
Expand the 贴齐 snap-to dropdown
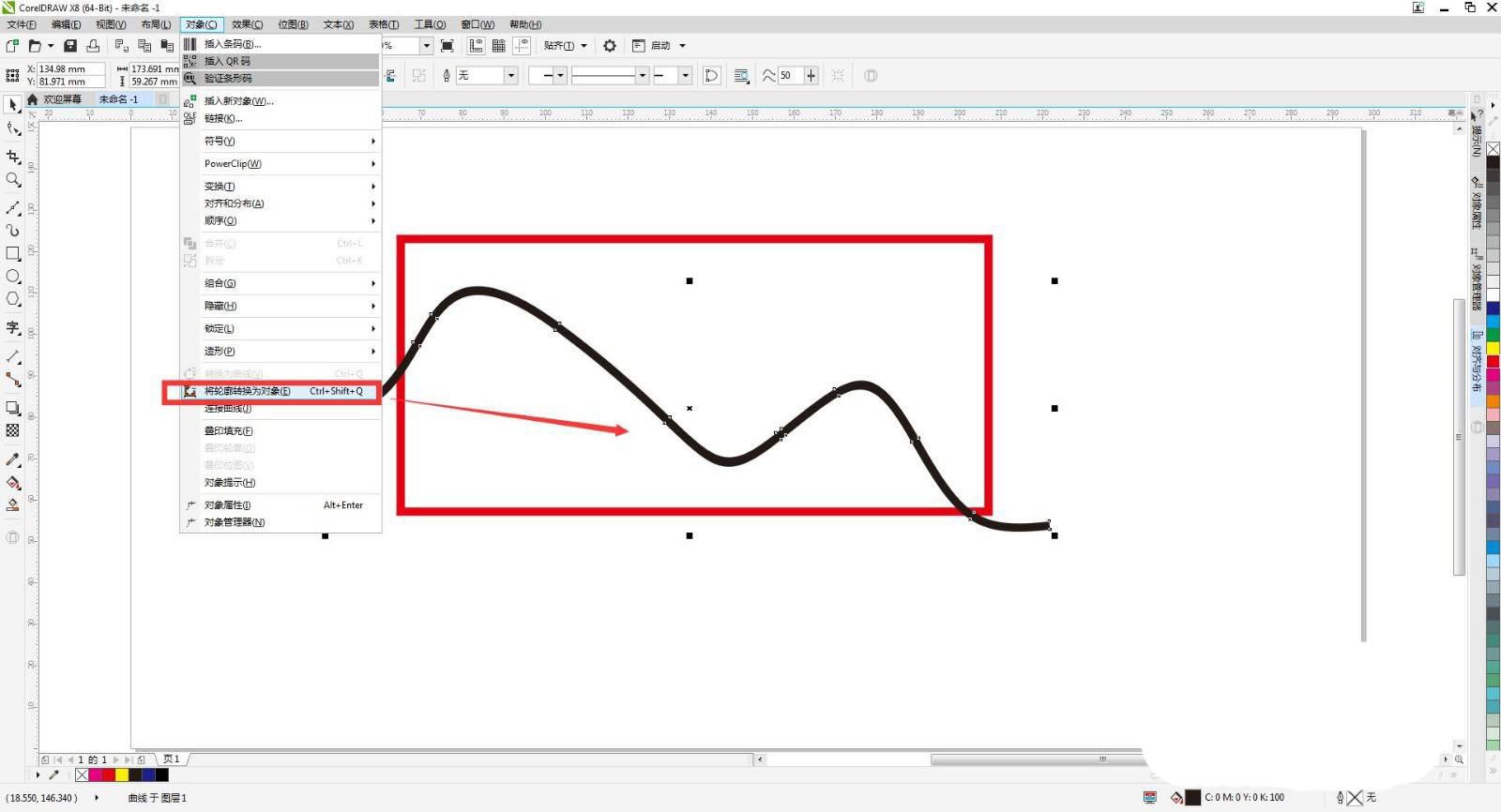565,45
